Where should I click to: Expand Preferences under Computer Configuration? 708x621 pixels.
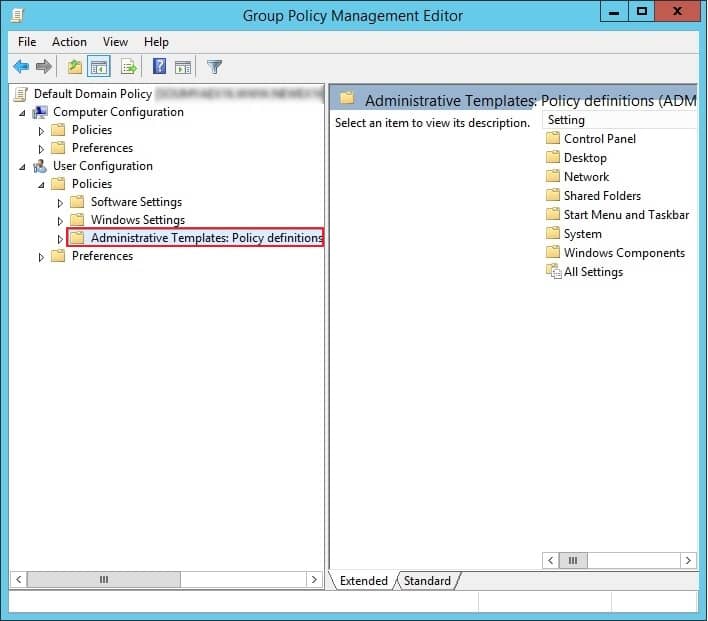click(41, 149)
